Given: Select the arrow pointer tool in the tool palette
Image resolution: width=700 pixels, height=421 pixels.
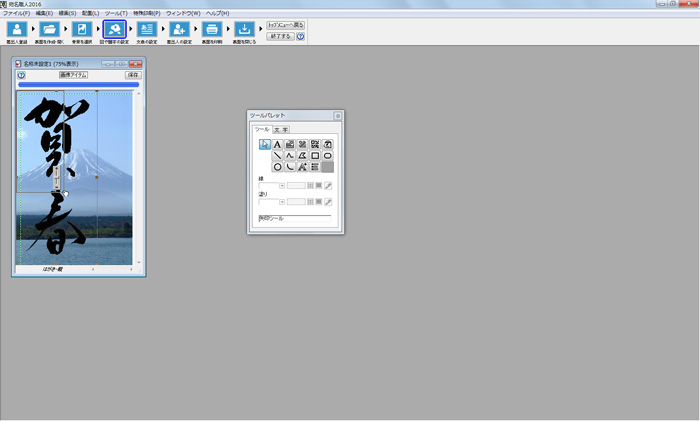Looking at the screenshot, I should tap(265, 145).
